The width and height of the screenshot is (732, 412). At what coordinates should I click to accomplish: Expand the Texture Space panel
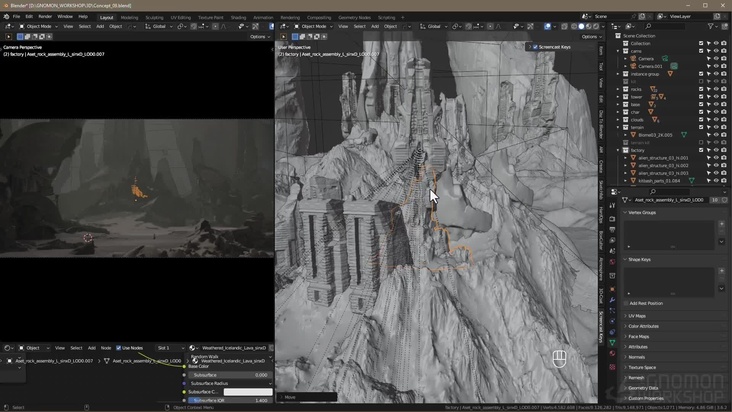tap(642, 367)
